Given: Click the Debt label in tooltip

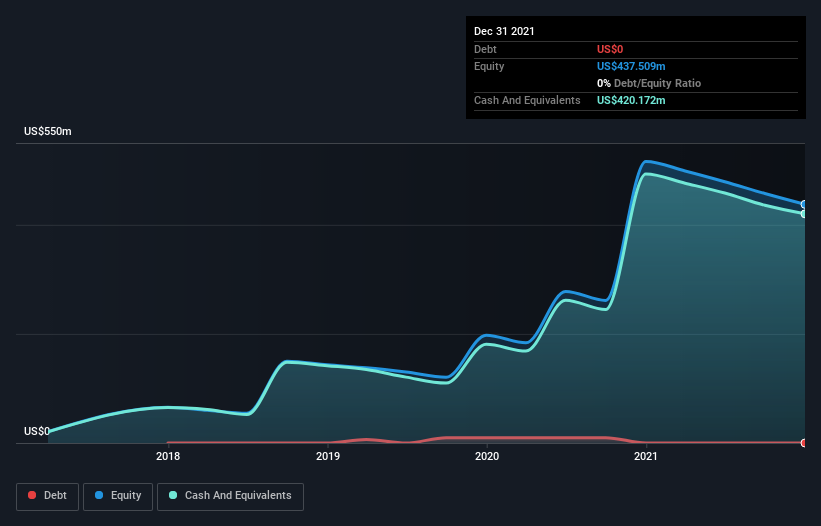Looking at the screenshot, I should tap(485, 49).
